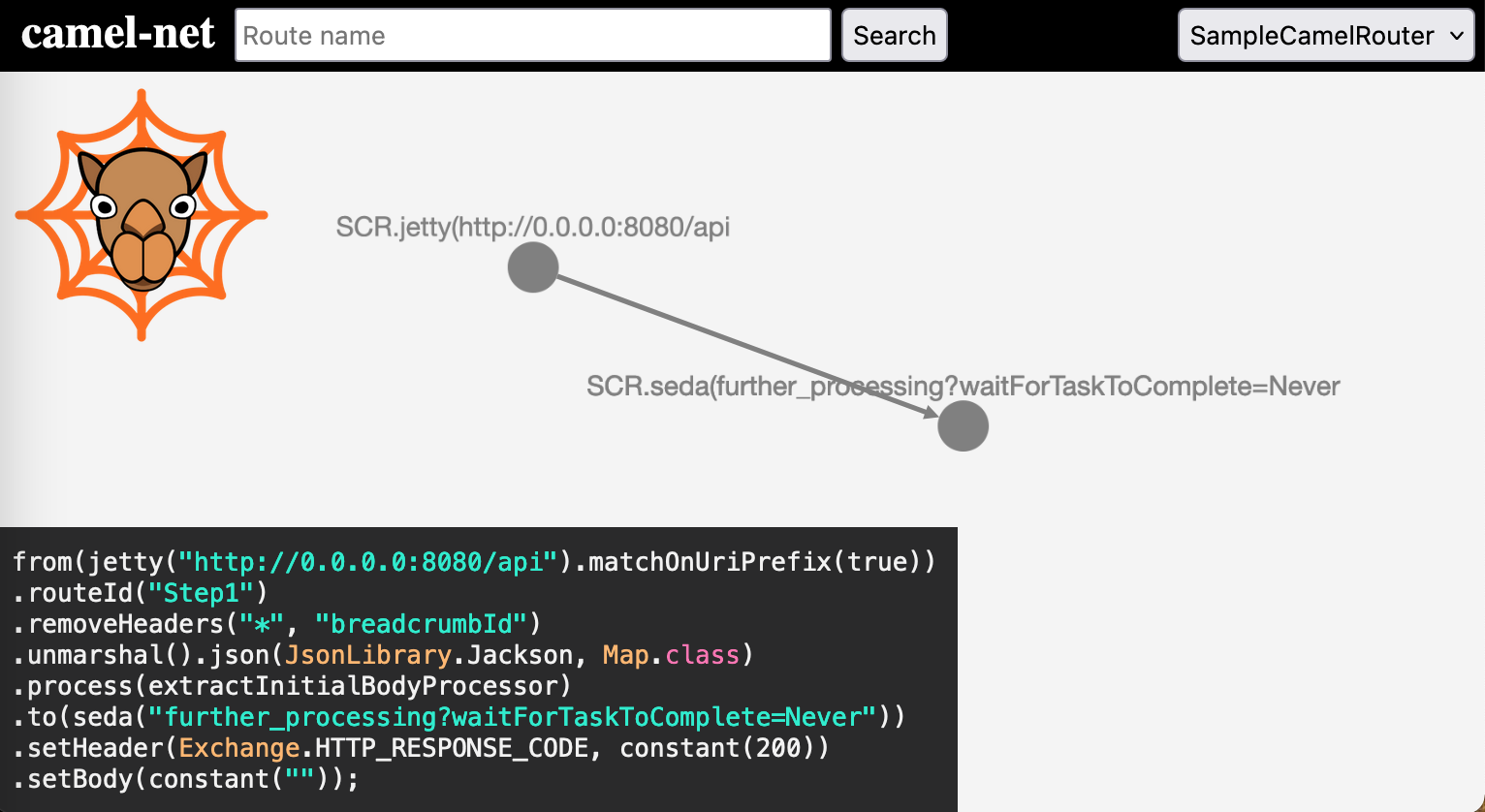Click the SCR.jetty(http://0.0.0.0:8080/api node label

[x=532, y=227]
